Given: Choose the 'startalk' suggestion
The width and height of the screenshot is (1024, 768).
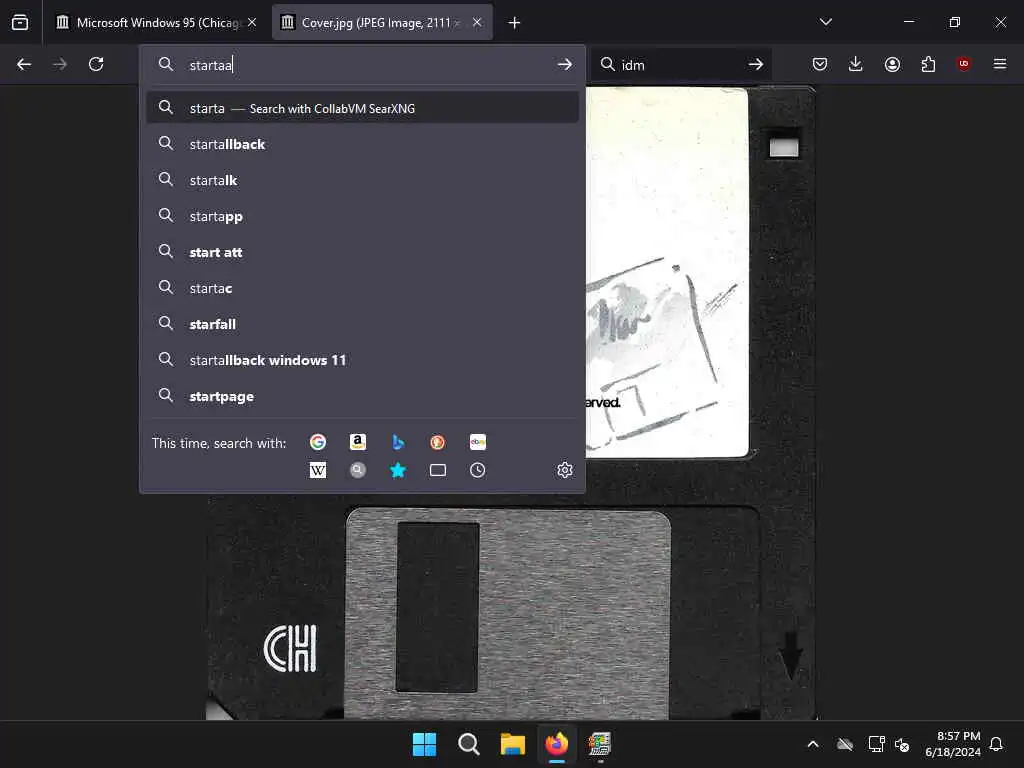Looking at the screenshot, I should (362, 180).
